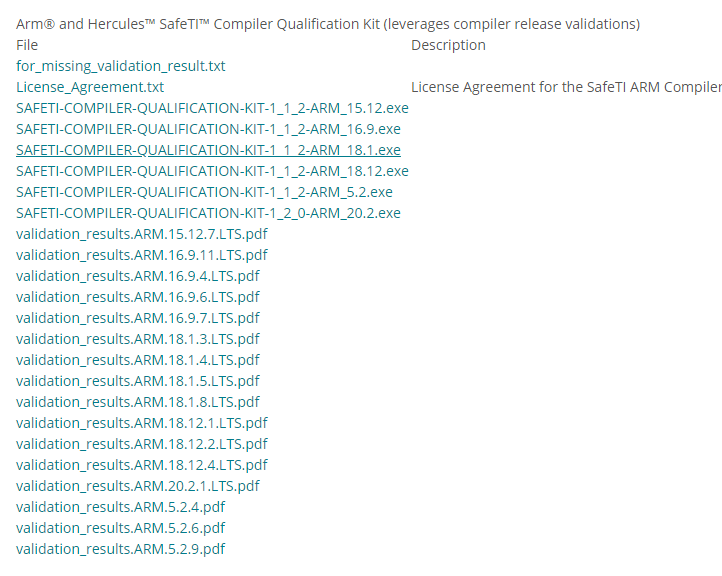722x576 pixels.
Task: Download the underlined ARM_18.1.exe qualification kit
Action: coord(208,150)
